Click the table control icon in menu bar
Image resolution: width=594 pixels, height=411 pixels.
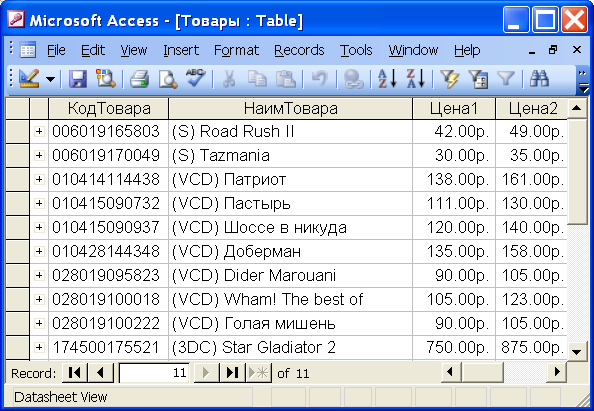pyautogui.click(x=28, y=50)
